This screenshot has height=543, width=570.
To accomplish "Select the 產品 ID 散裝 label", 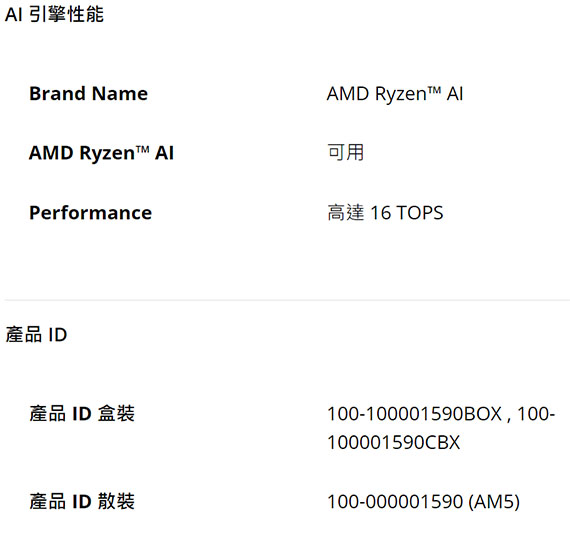I will (82, 502).
